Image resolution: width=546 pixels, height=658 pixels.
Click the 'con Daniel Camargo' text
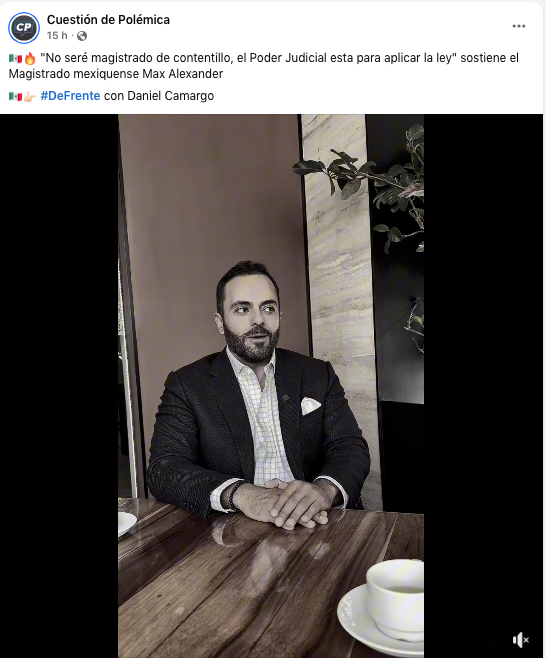(x=159, y=96)
